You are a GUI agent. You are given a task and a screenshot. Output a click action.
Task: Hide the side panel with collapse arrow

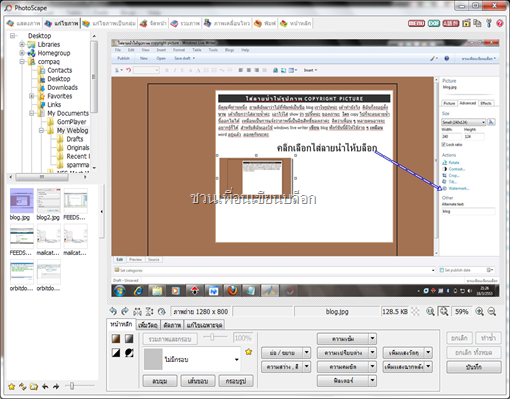(x=102, y=211)
